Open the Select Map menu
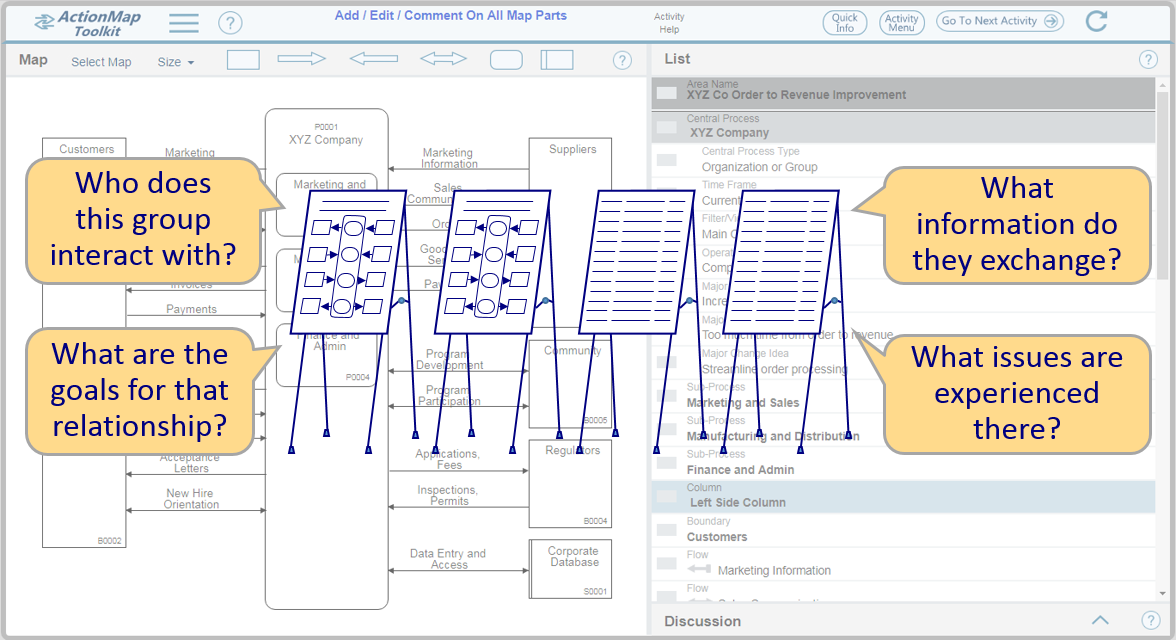Image resolution: width=1176 pixels, height=640 pixels. [101, 62]
